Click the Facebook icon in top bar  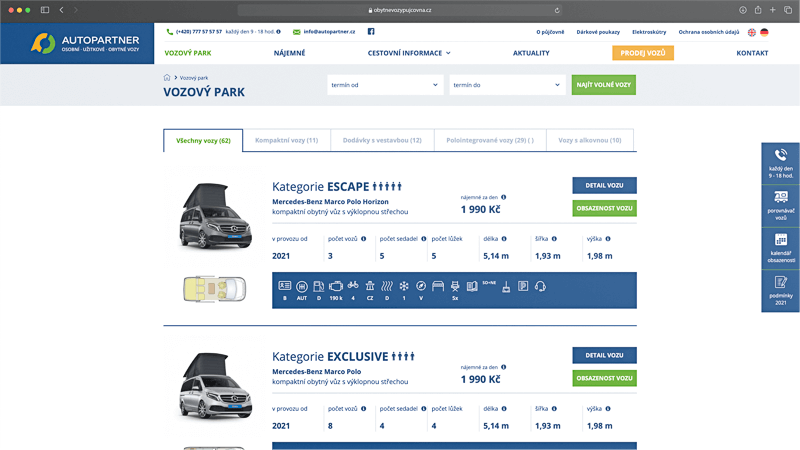pos(371,32)
